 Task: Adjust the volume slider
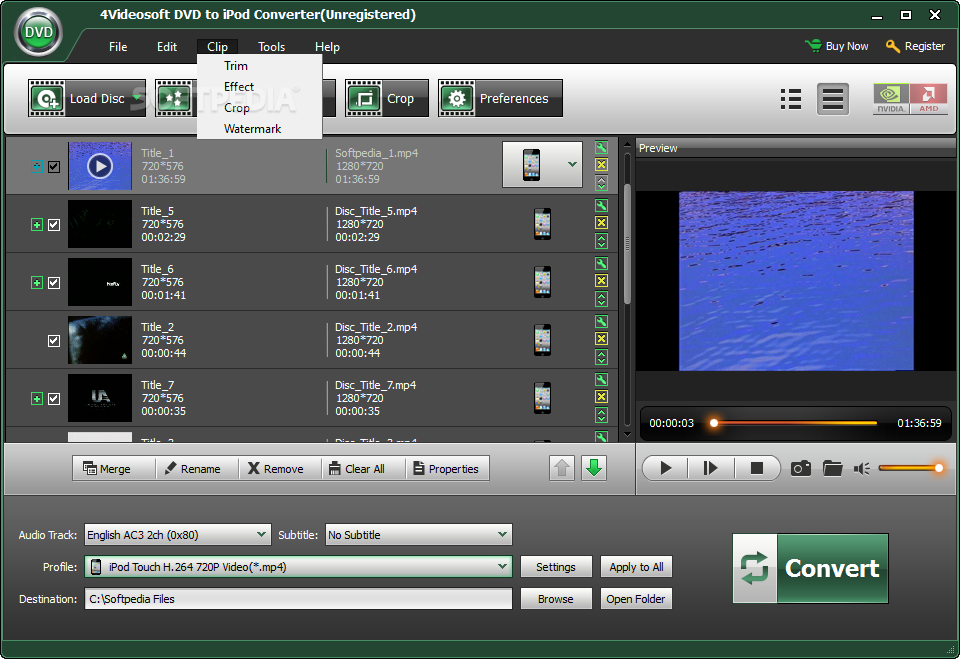pyautogui.click(x=910, y=468)
